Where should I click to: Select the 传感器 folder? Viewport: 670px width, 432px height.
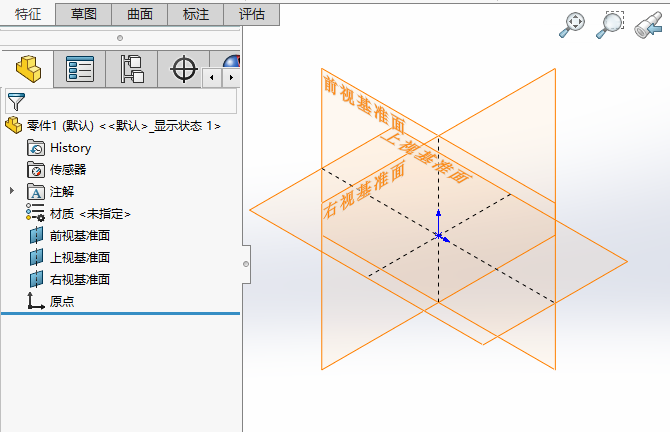click(x=68, y=170)
